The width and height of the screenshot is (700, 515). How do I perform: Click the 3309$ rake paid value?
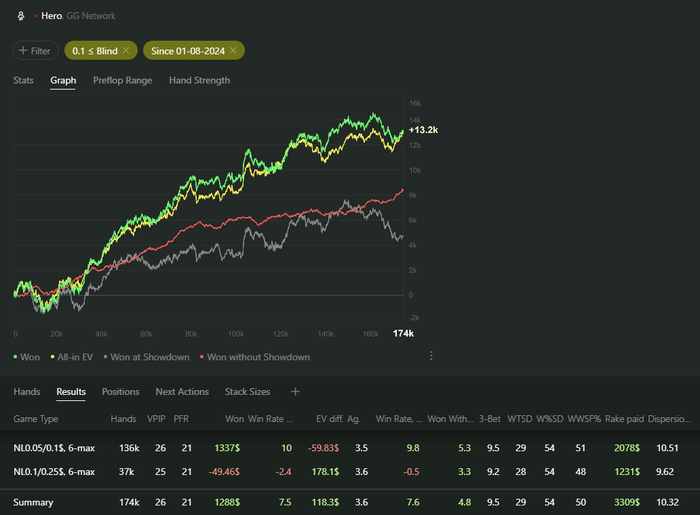pyautogui.click(x=627, y=502)
